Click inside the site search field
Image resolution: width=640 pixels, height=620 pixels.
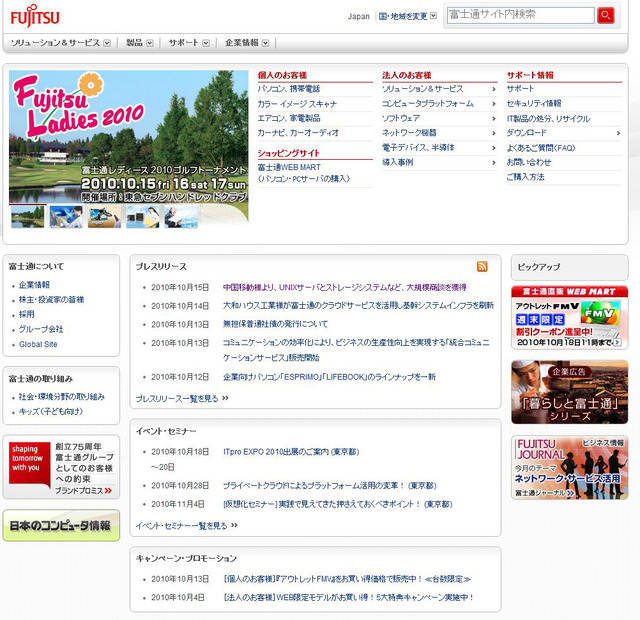(520, 15)
